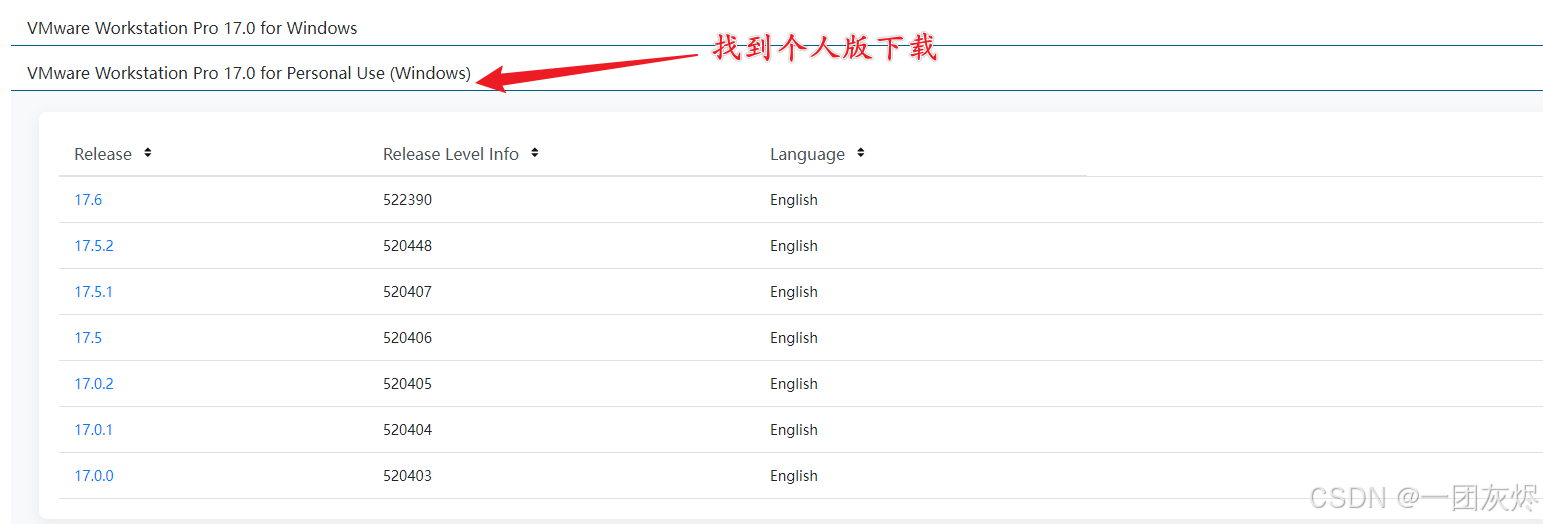1543x524 pixels.
Task: Select release level value 520406
Action: (x=407, y=338)
